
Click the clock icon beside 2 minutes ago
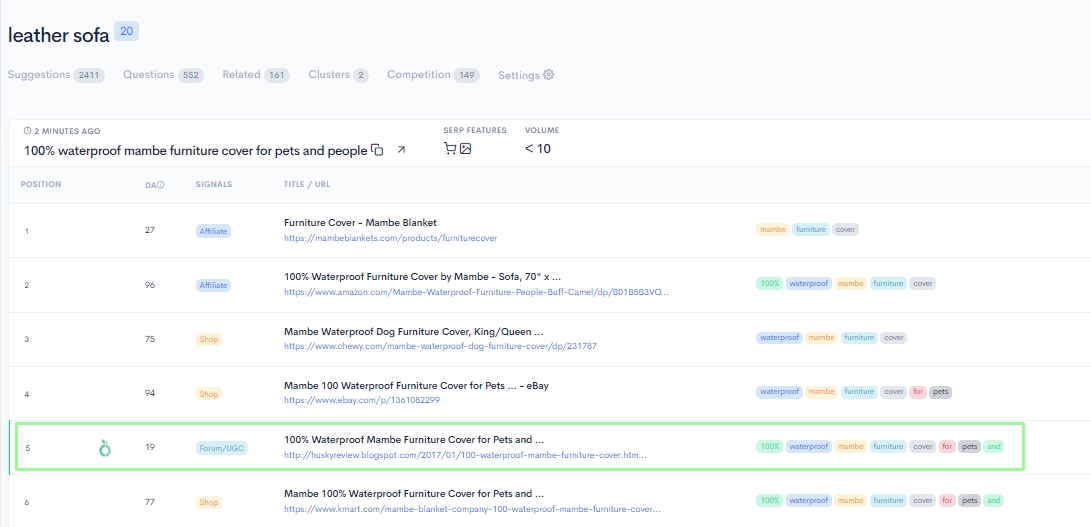tap(27, 131)
